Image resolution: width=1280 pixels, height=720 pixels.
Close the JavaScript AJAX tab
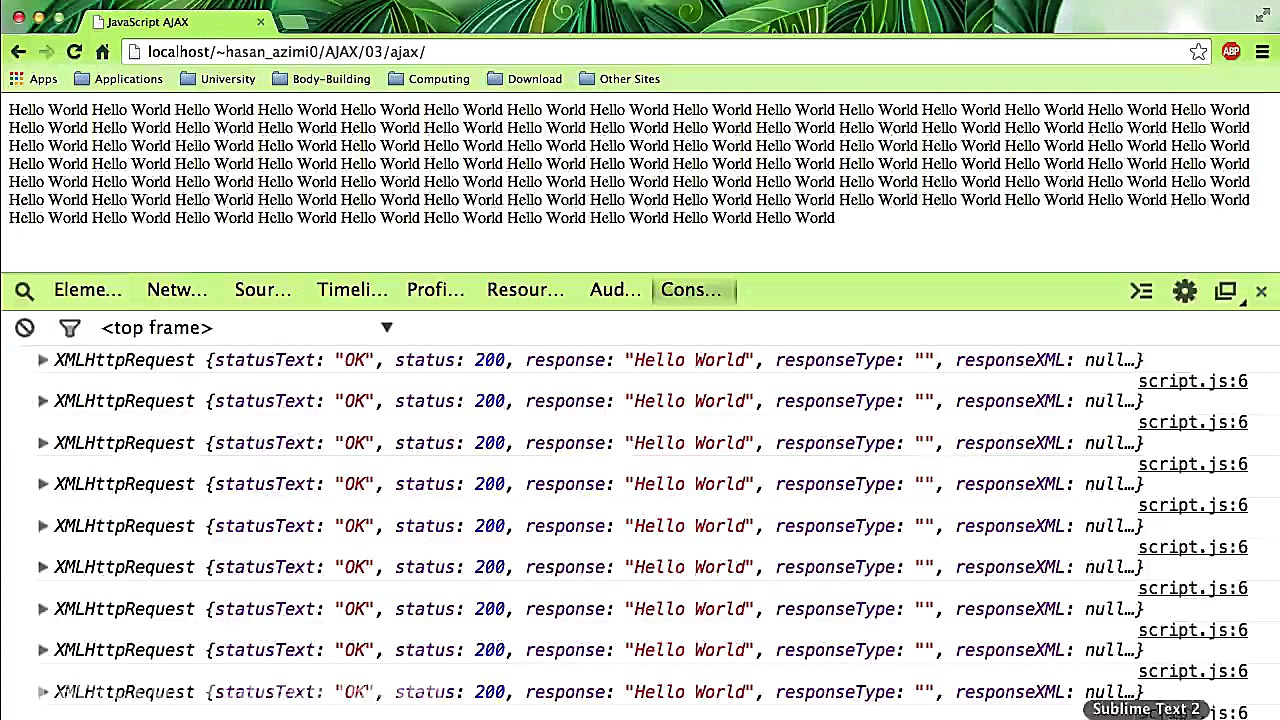[x=261, y=22]
